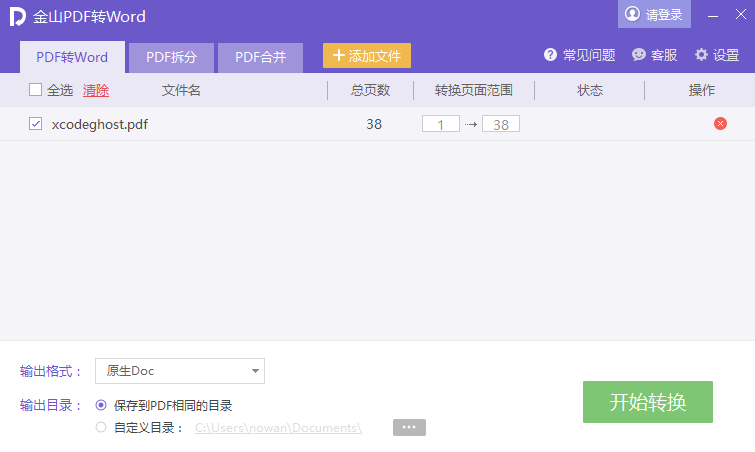Minimize the 金山PDF转Word window
The height and width of the screenshot is (452, 755).
click(x=713, y=16)
